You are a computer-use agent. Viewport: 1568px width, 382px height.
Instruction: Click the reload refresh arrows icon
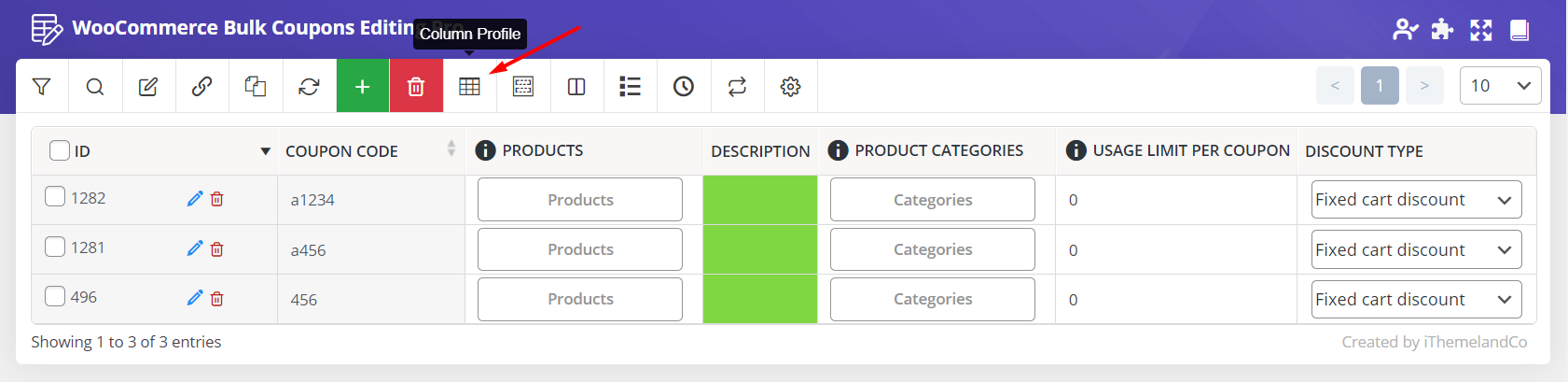point(309,87)
